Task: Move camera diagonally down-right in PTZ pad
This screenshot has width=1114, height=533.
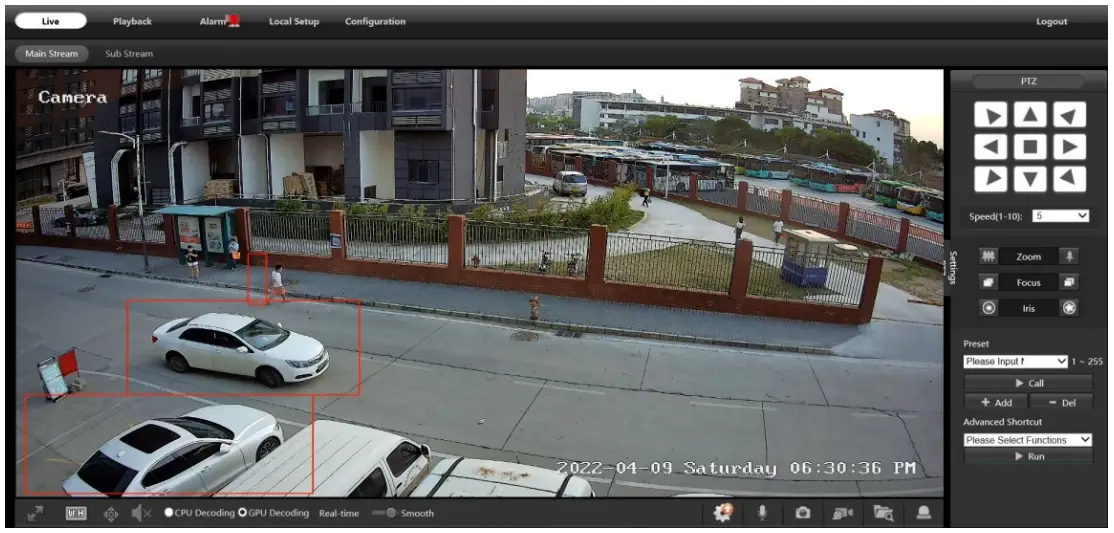Action: (1069, 179)
